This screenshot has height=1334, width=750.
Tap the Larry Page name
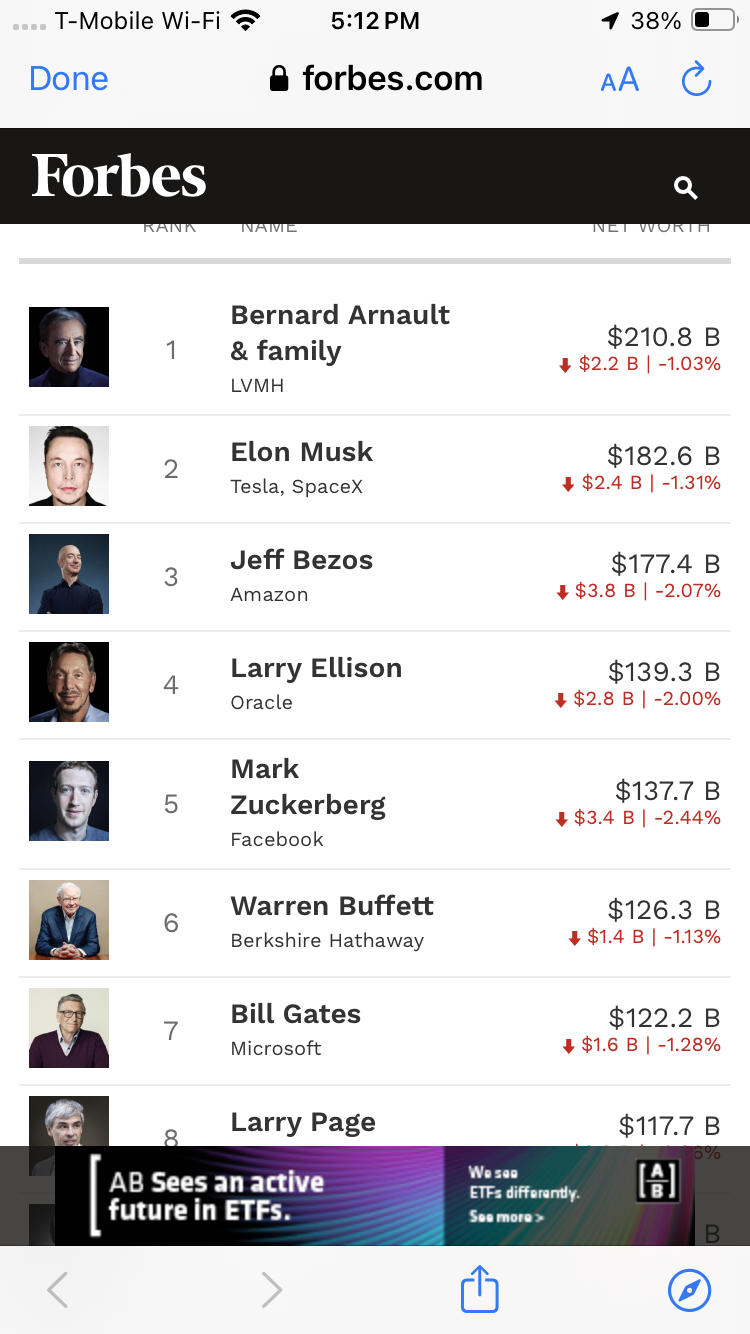coord(303,1122)
